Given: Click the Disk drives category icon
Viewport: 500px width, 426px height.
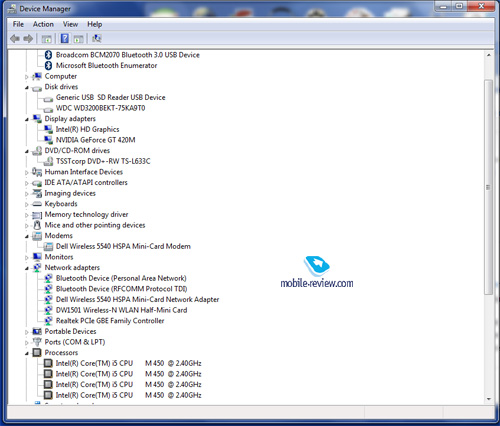Looking at the screenshot, I should (x=37, y=88).
